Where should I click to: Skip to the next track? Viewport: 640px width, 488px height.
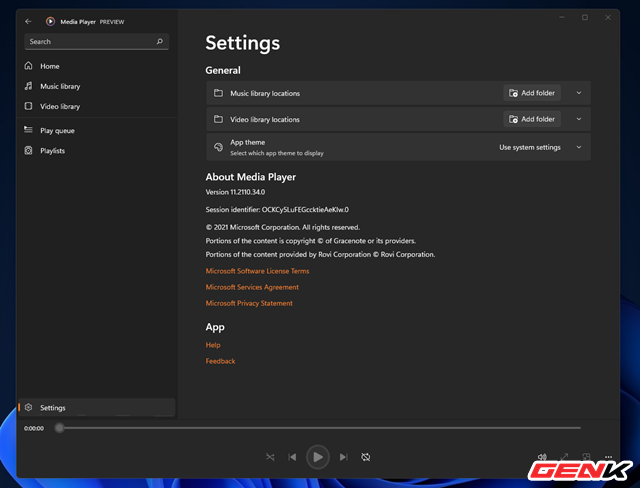[344, 457]
